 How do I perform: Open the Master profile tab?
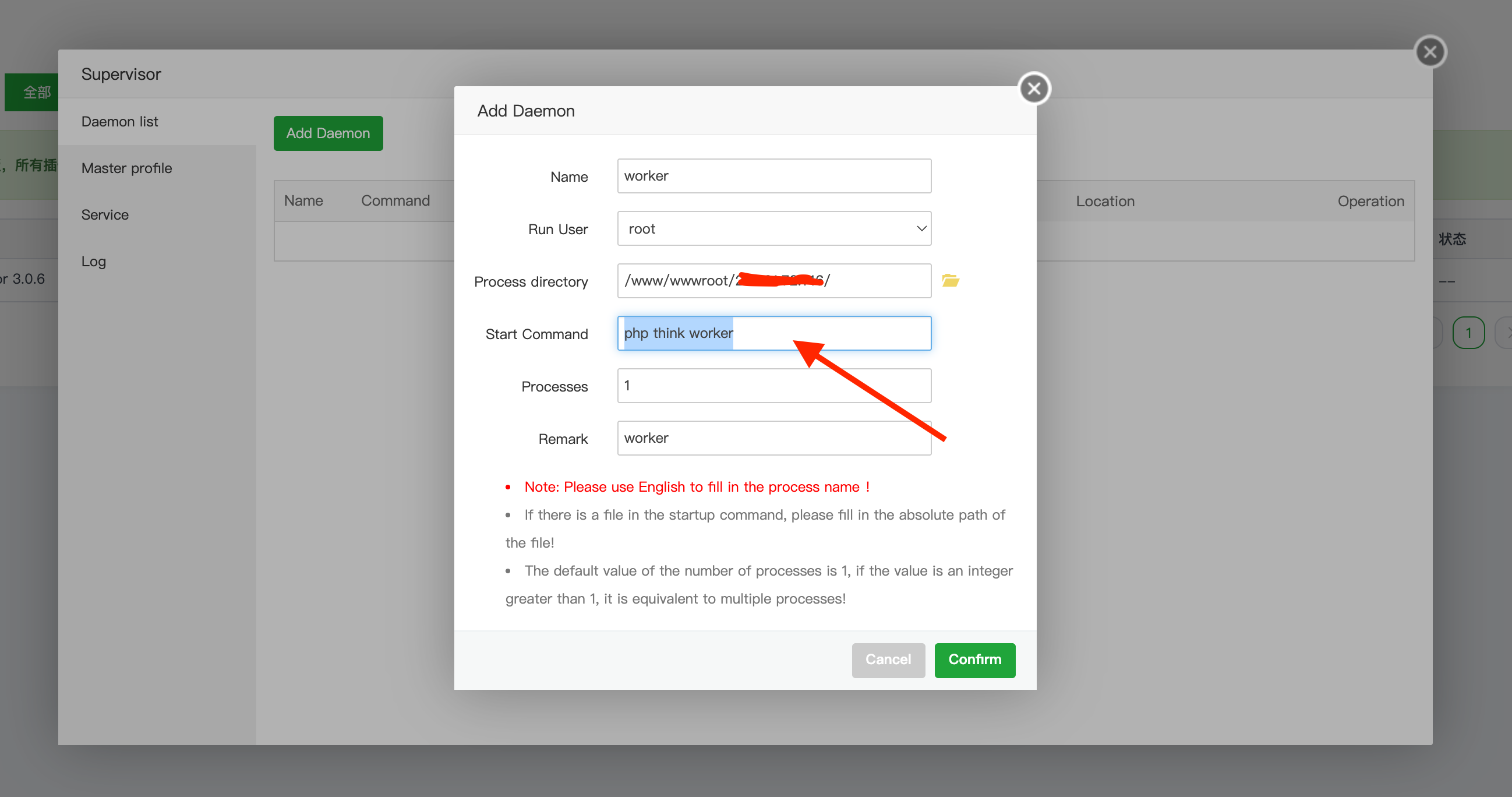pyautogui.click(x=127, y=168)
